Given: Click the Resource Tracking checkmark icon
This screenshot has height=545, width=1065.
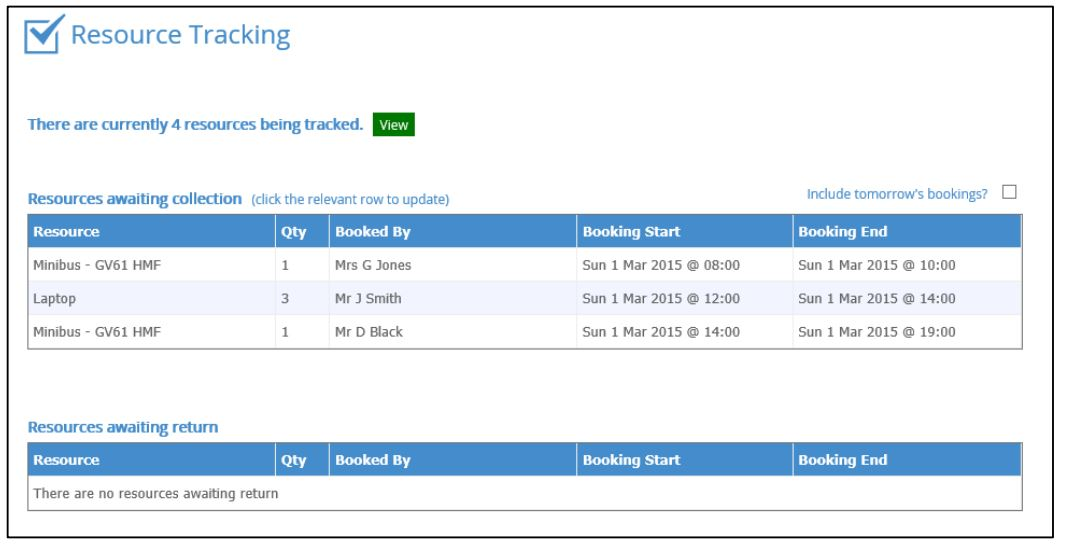Looking at the screenshot, I should pos(44,34).
